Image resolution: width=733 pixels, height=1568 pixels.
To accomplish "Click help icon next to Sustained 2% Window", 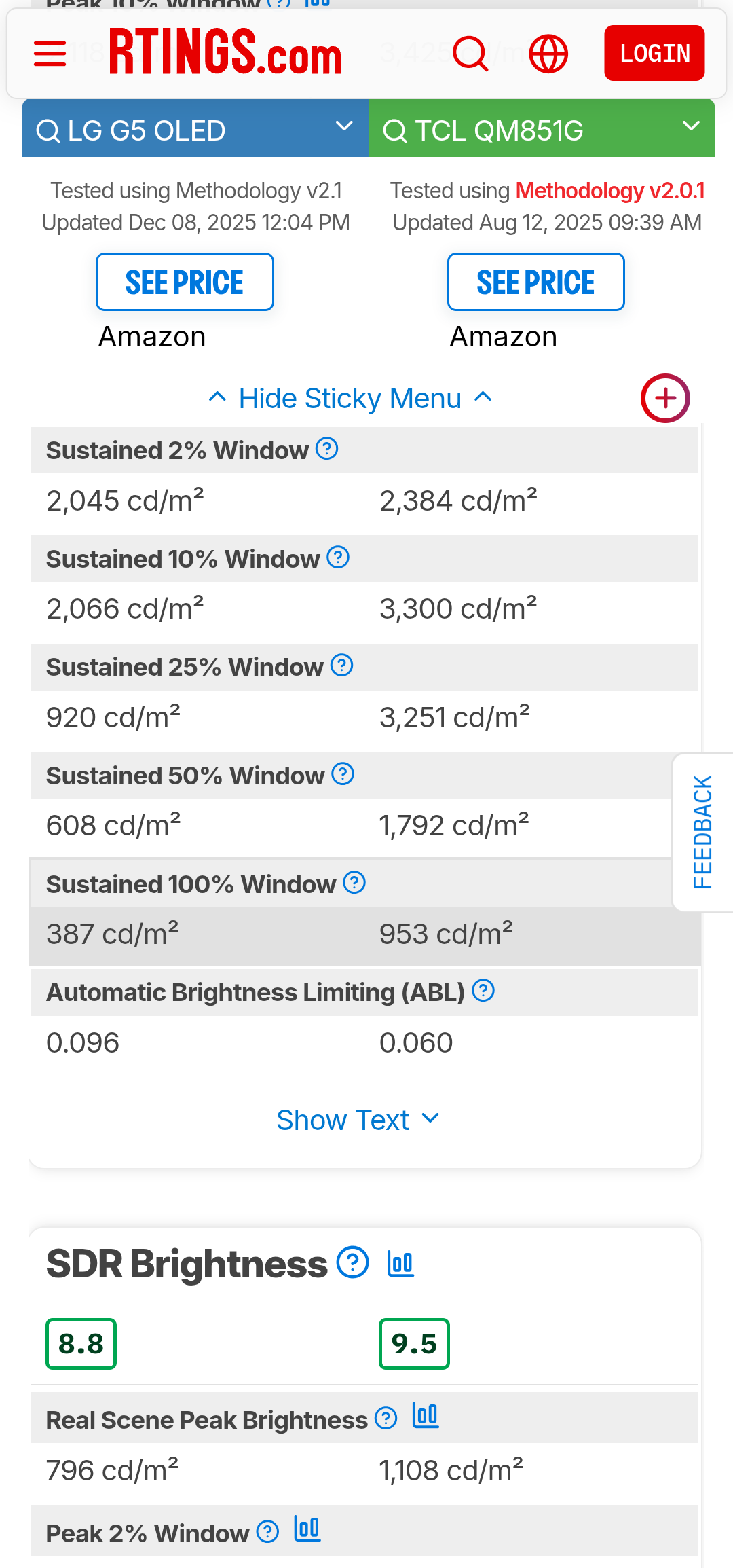I will click(327, 449).
